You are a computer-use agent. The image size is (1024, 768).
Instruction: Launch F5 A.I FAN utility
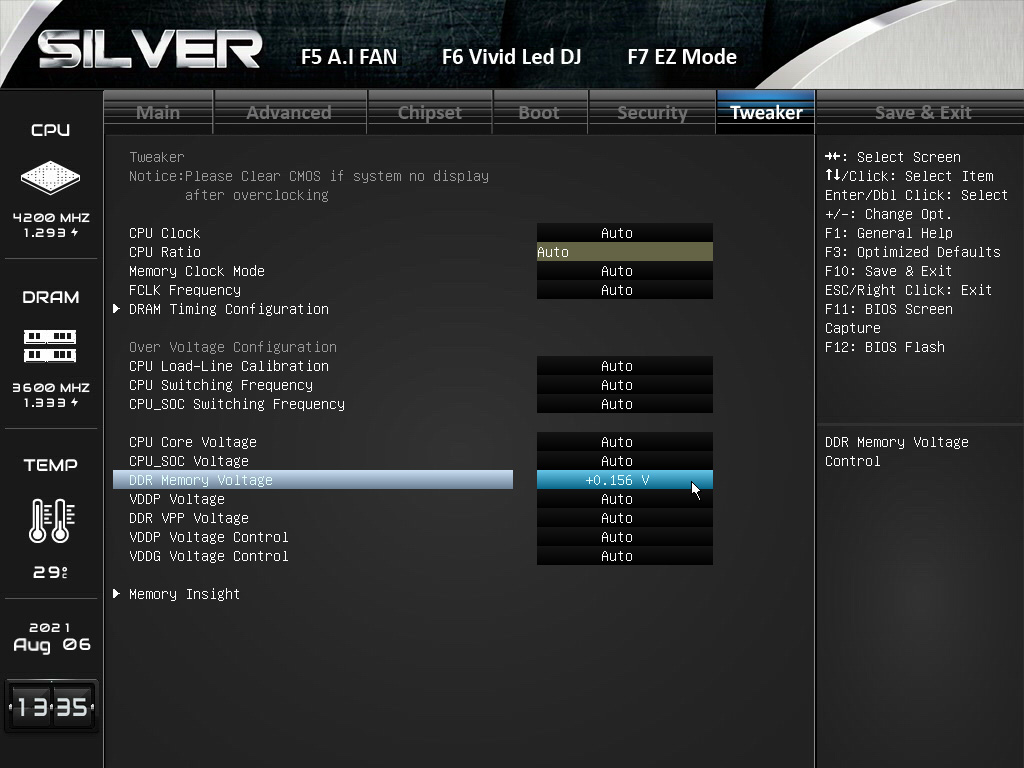[x=349, y=57]
